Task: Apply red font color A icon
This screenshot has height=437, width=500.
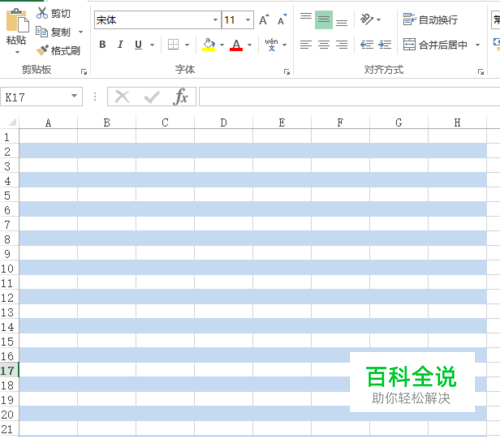Action: click(x=236, y=45)
